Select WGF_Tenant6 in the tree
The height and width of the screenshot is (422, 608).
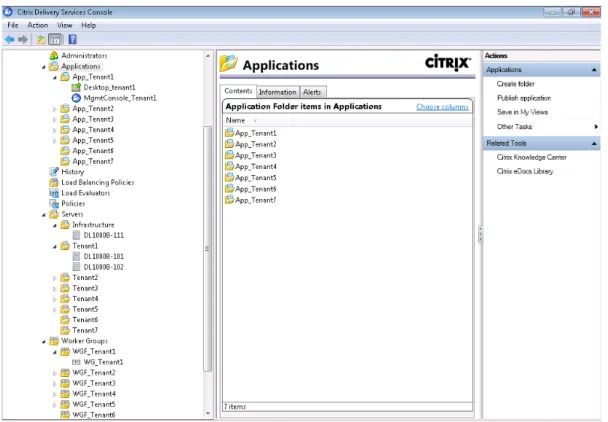[x=94, y=415]
